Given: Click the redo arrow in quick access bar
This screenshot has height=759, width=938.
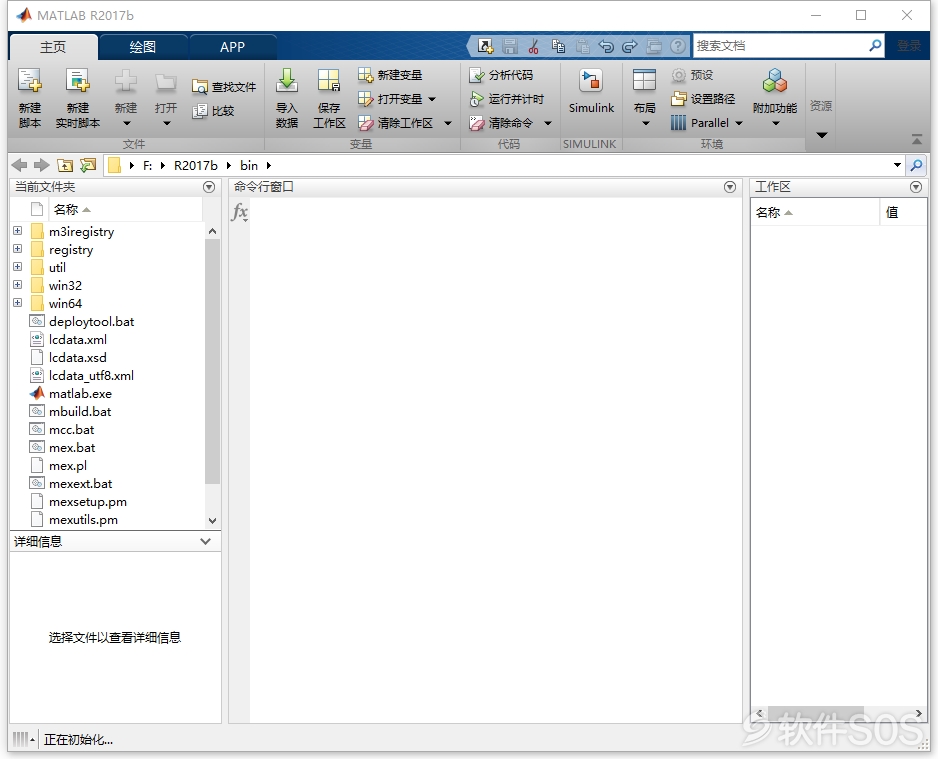Looking at the screenshot, I should tap(630, 46).
